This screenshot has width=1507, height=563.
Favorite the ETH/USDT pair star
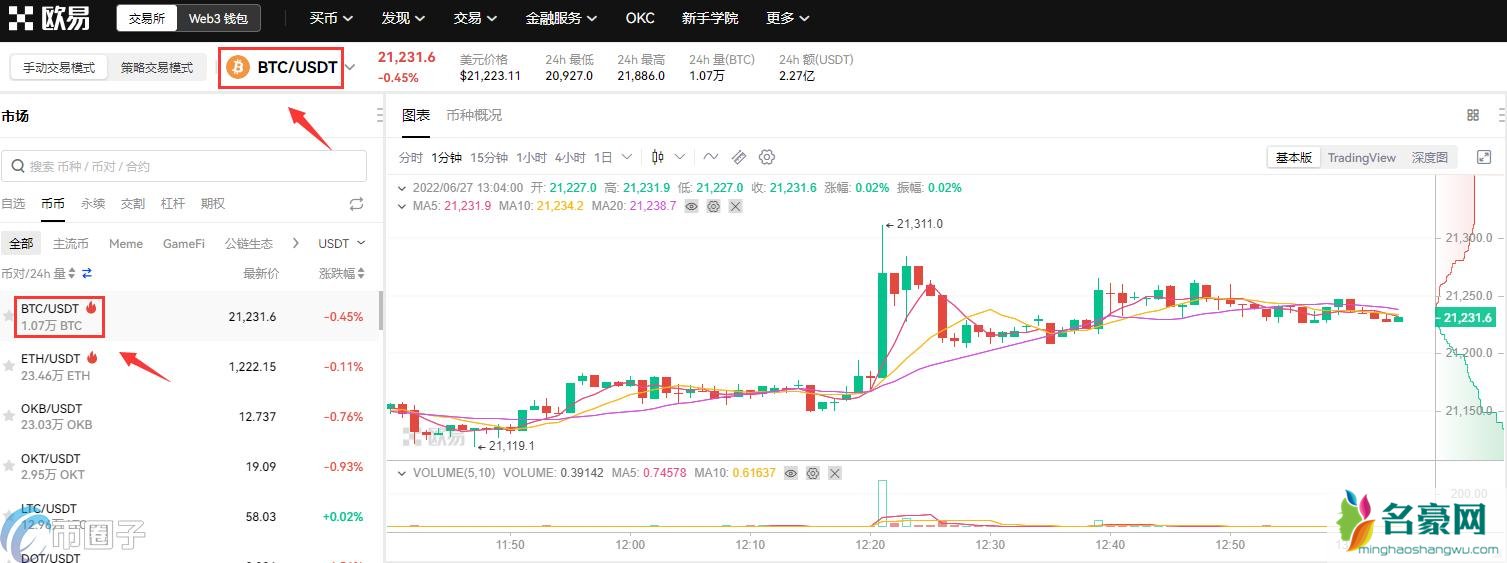click(9, 367)
